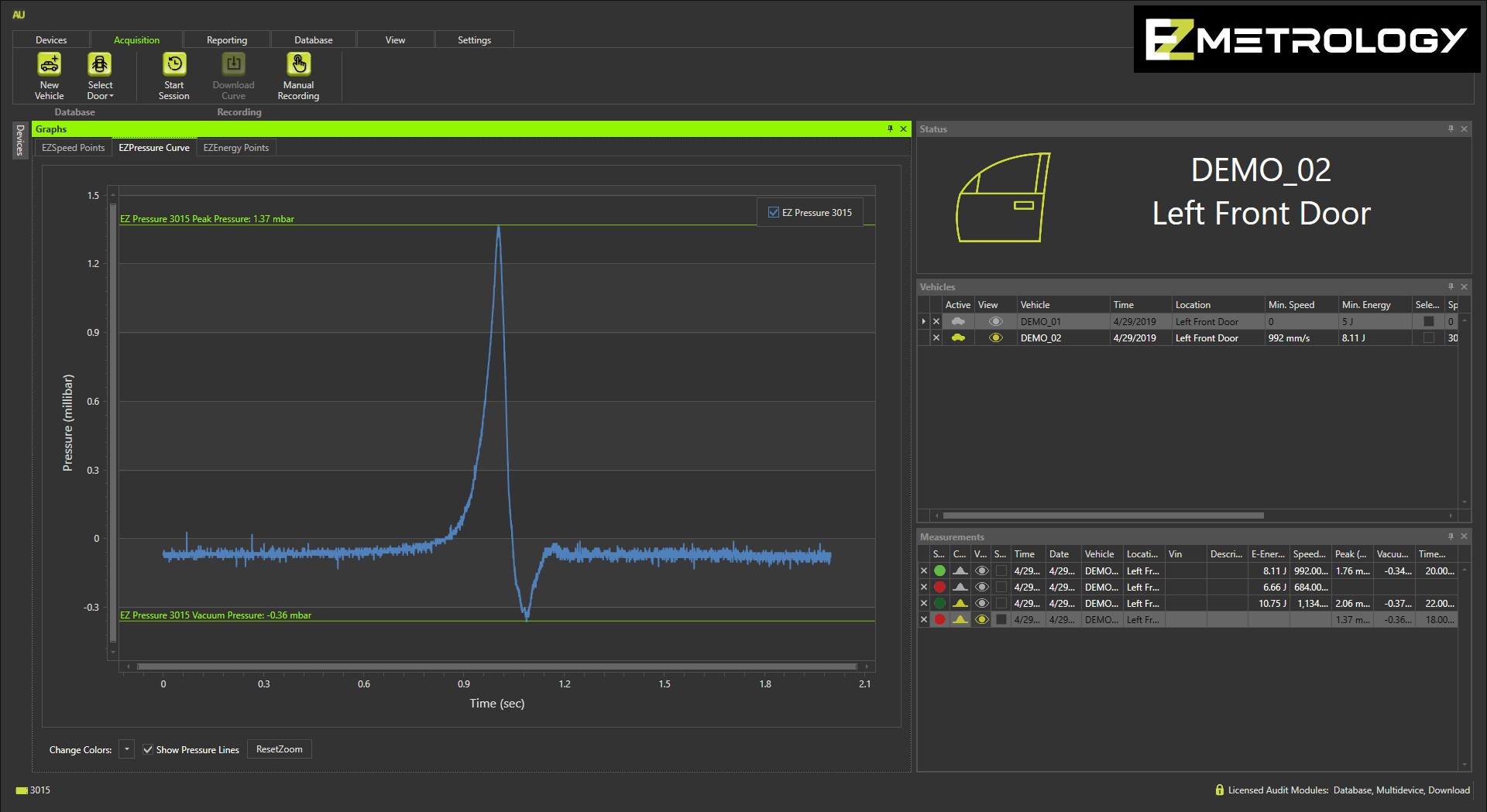This screenshot has height=812, width=1487.
Task: Toggle visibility of the 10.75 J measurement
Action: click(x=981, y=603)
